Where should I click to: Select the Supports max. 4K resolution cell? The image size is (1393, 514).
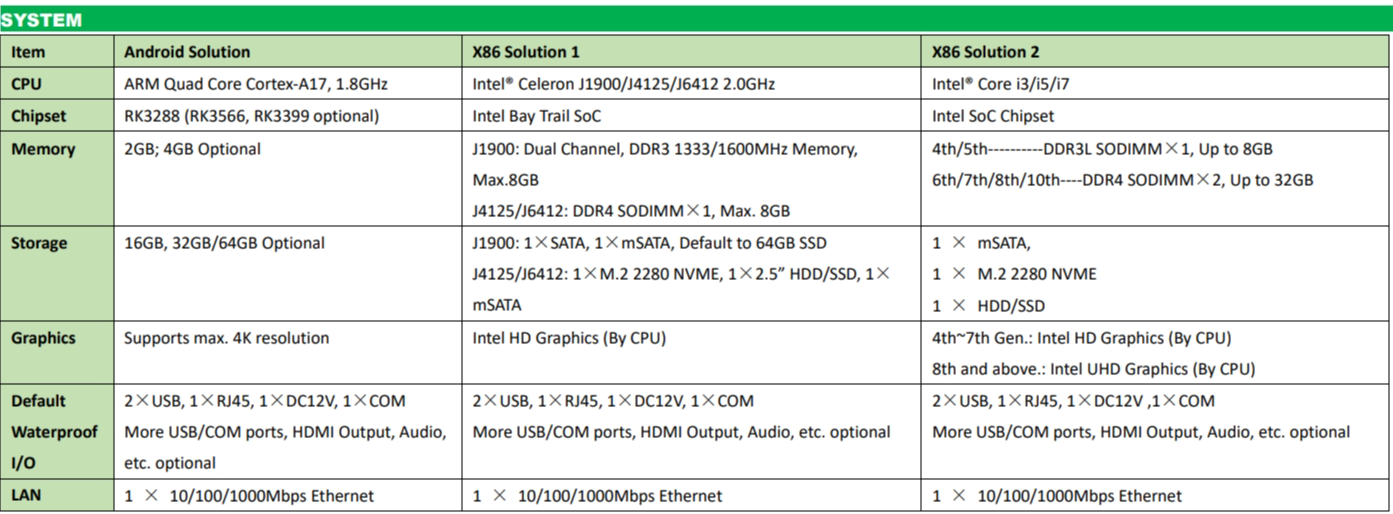pos(226,338)
